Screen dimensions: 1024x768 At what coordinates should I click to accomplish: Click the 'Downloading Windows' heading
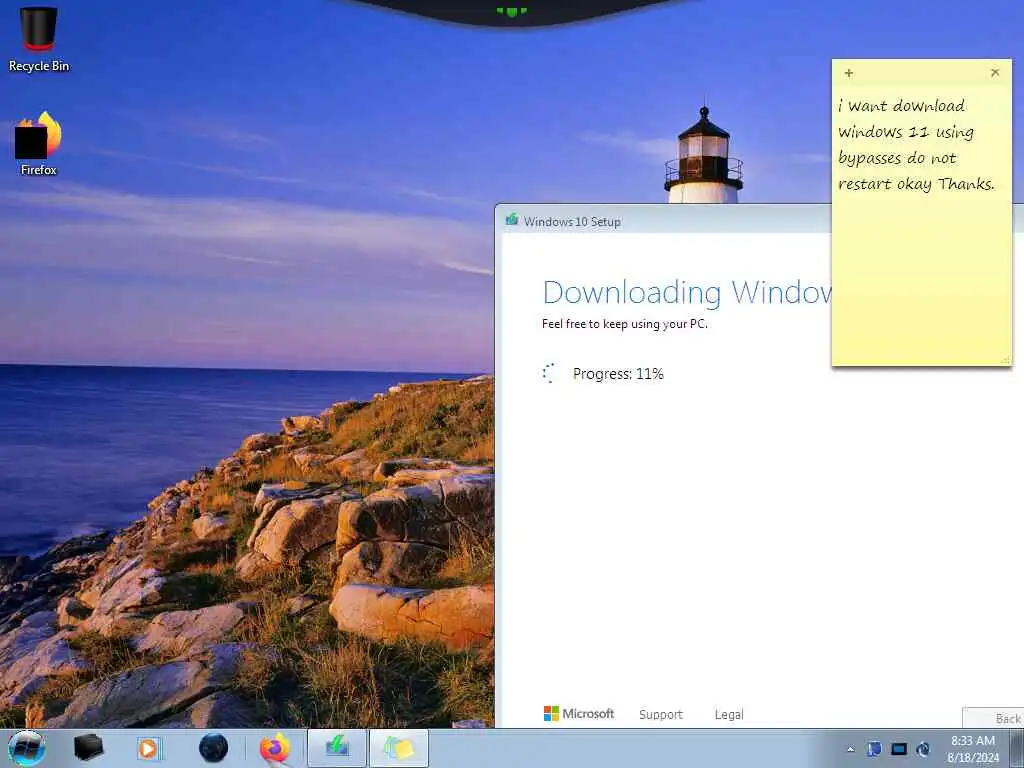(x=687, y=292)
